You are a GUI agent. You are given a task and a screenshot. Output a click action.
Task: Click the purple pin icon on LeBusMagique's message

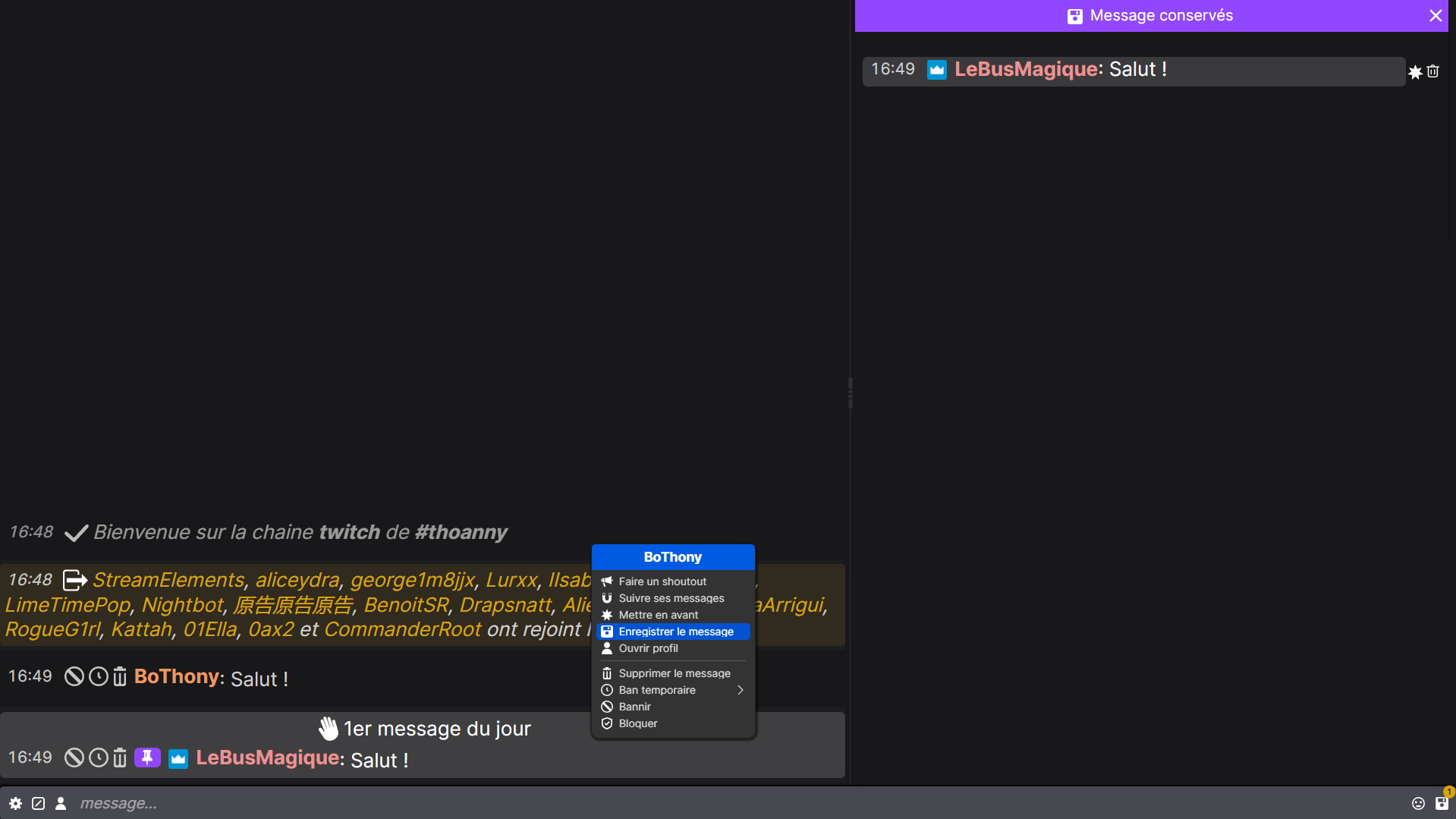(x=147, y=758)
